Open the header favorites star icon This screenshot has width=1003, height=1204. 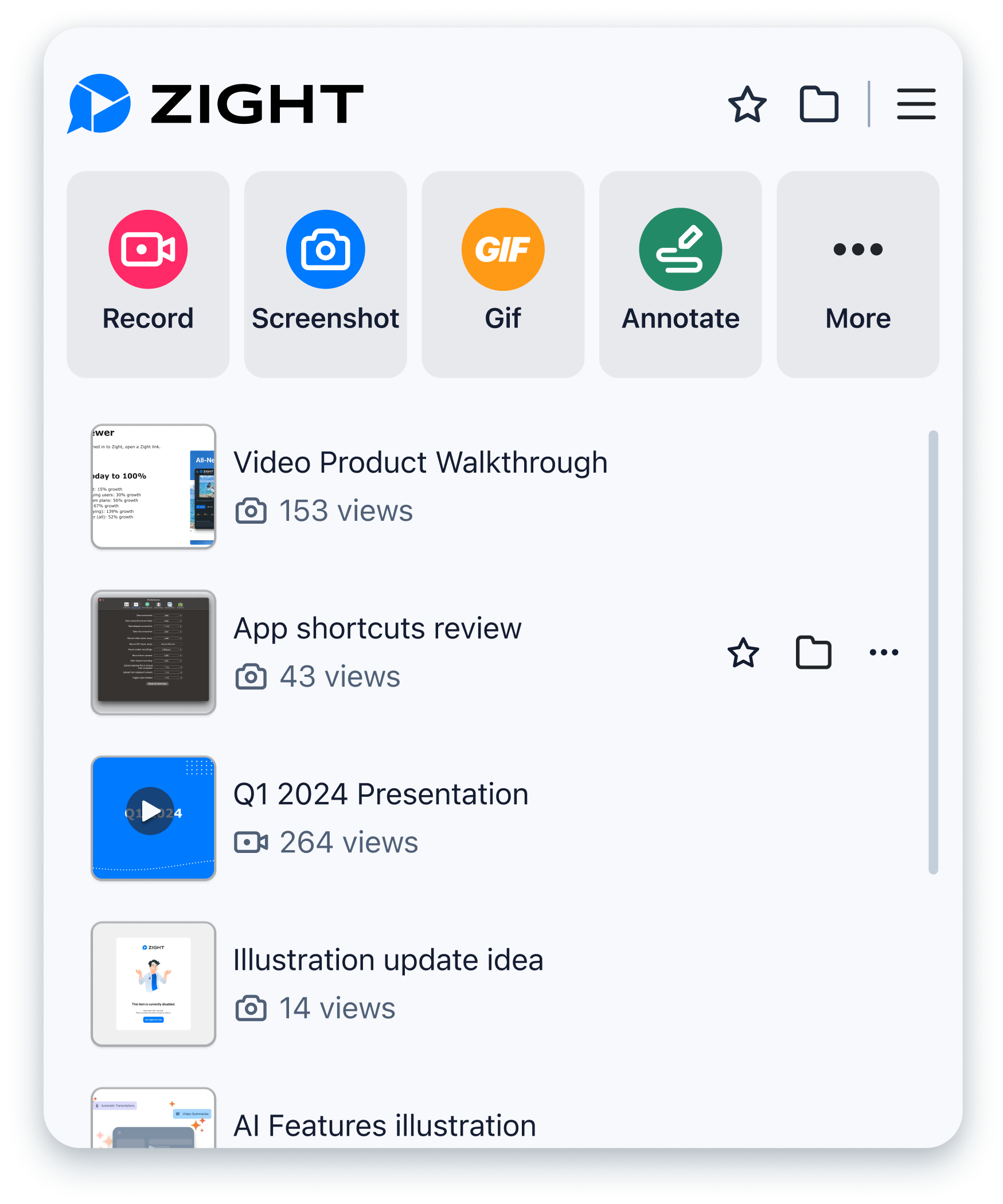[747, 104]
